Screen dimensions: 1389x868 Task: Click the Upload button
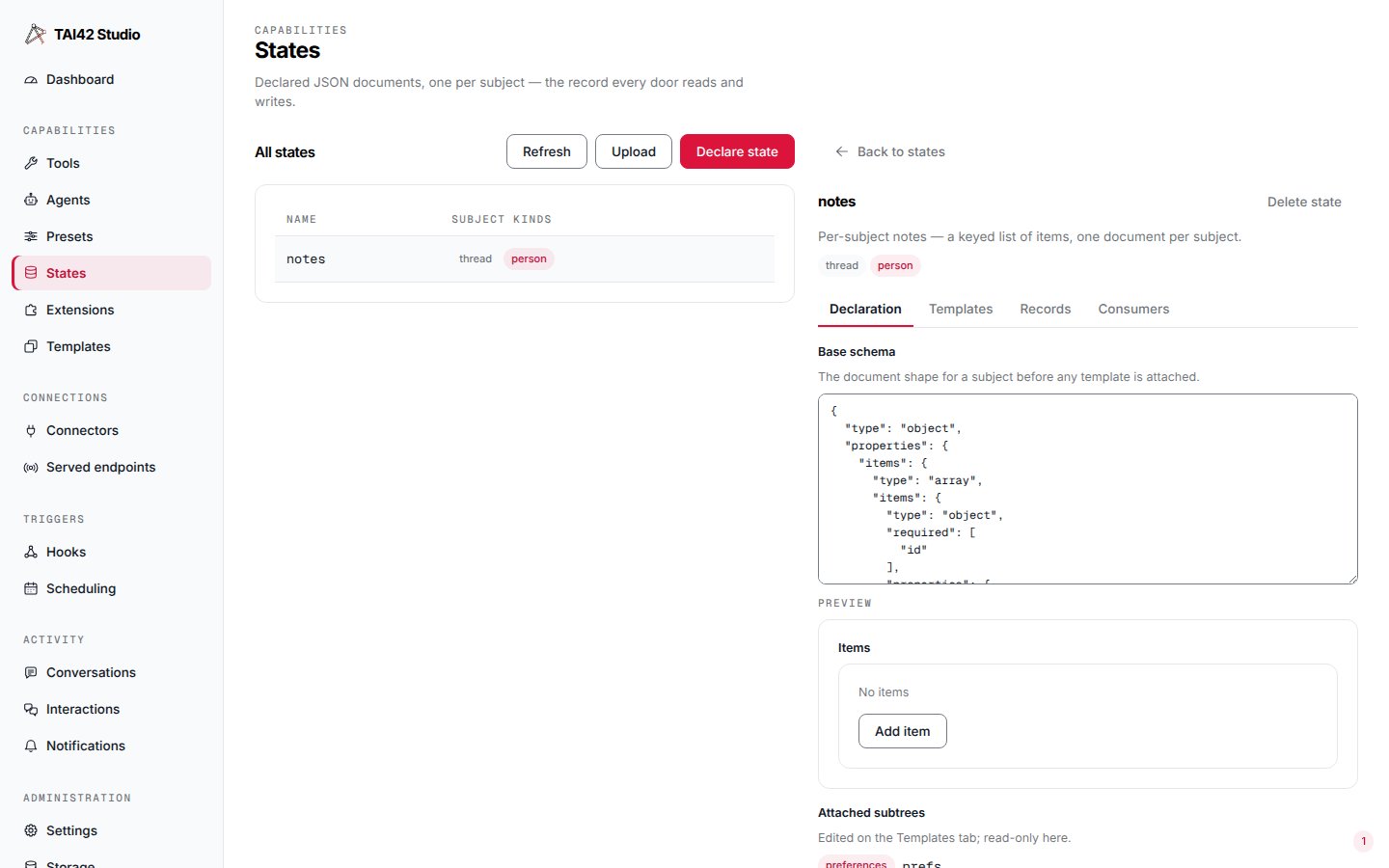click(x=634, y=151)
